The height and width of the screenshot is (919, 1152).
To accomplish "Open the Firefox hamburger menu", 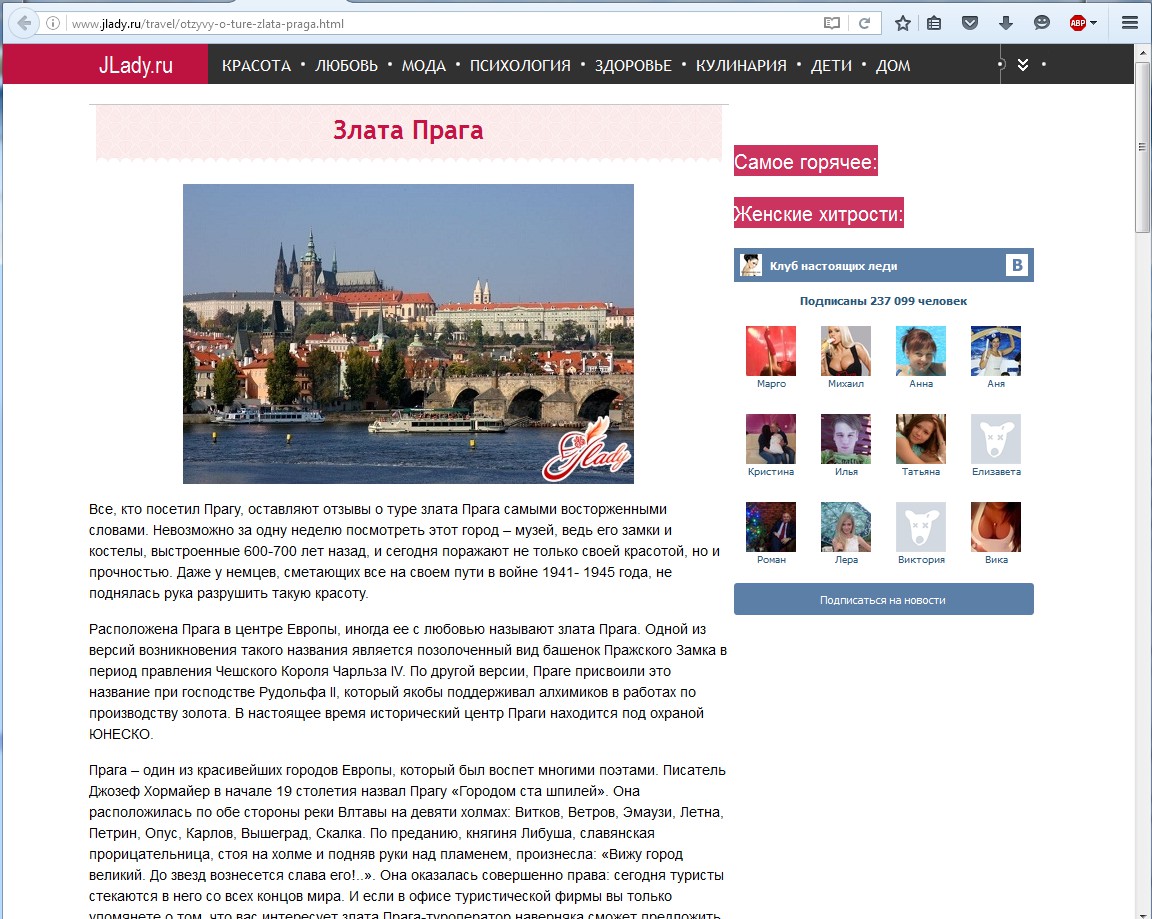I will pyautogui.click(x=1130, y=24).
